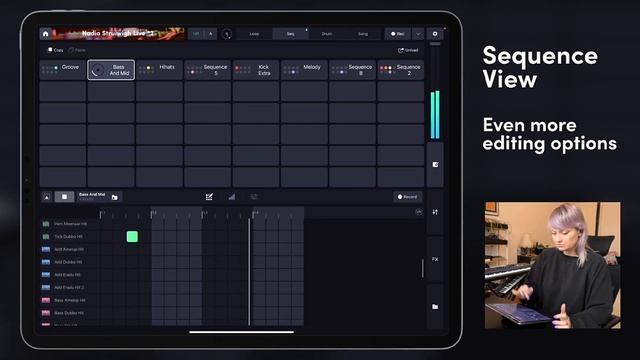Click the Perc Meenaar Hit sample icon

pos(46,224)
